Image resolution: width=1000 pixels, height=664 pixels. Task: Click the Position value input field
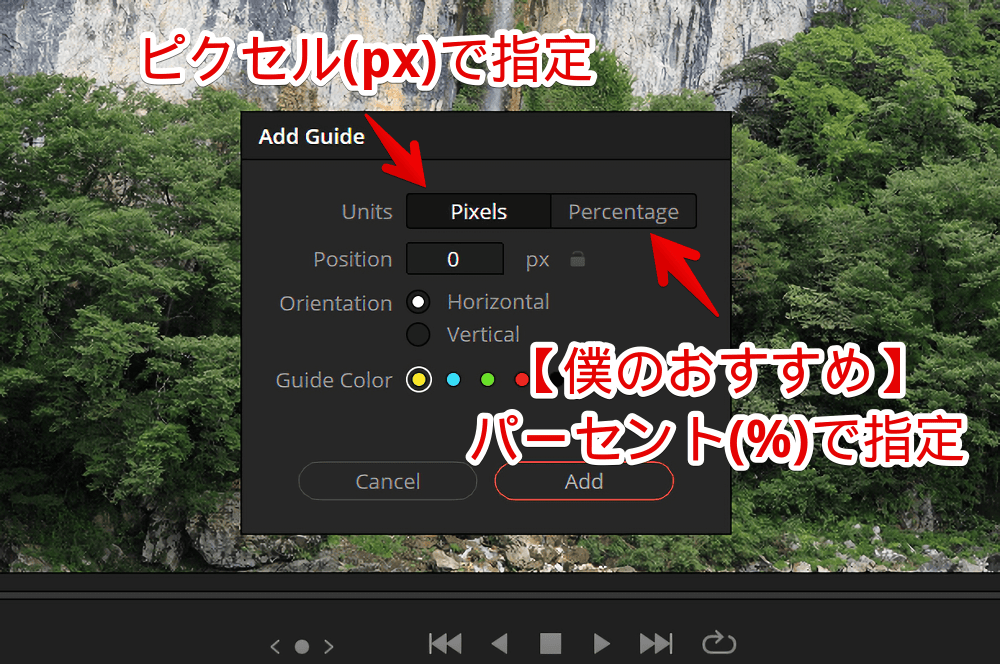455,259
